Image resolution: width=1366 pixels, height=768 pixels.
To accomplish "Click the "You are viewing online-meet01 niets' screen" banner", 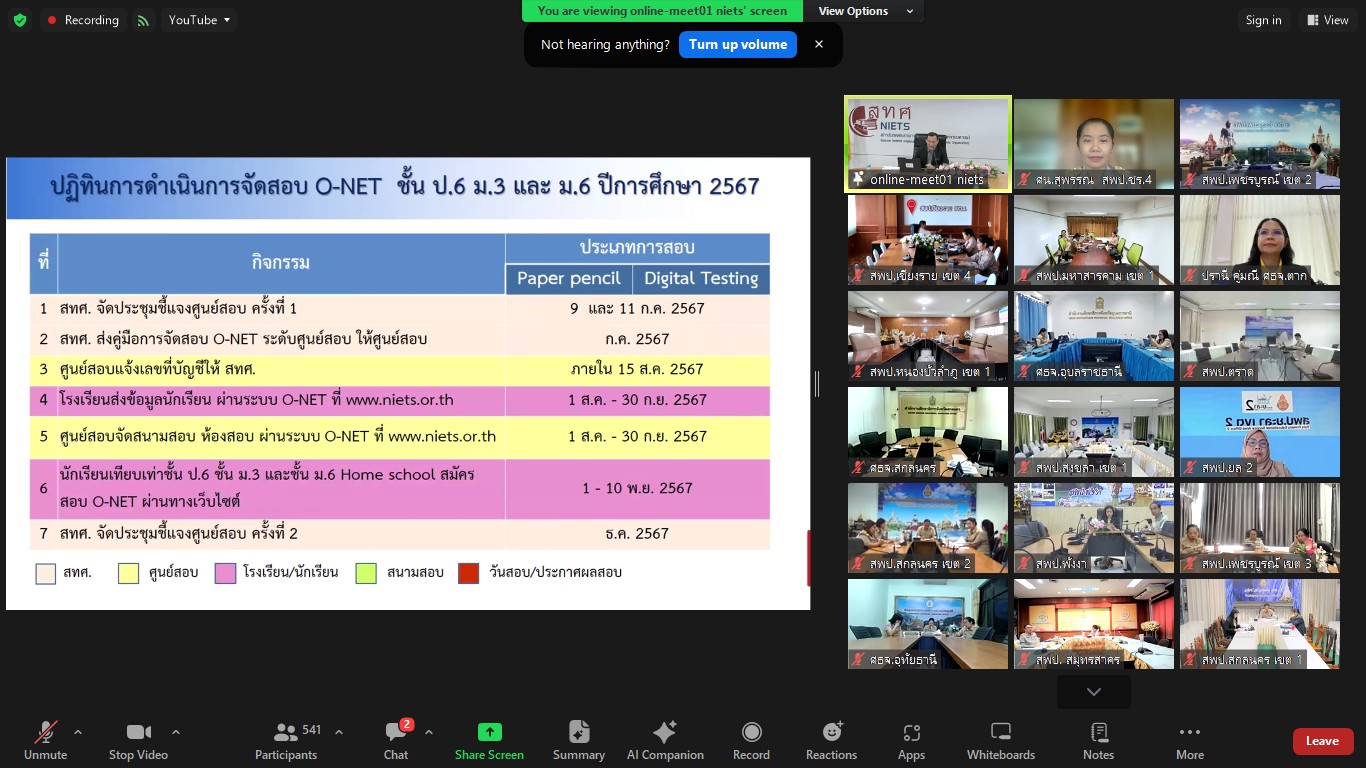I will tap(662, 11).
